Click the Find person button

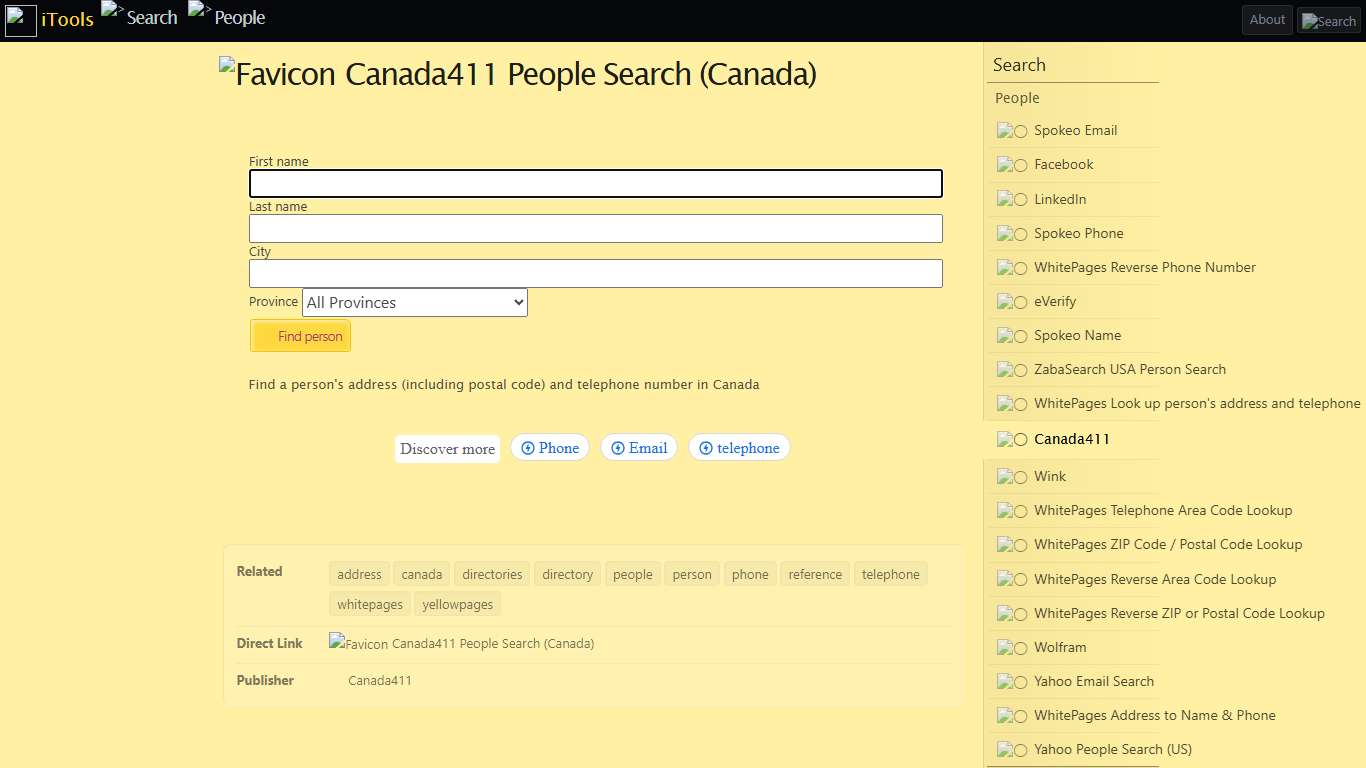pos(300,336)
